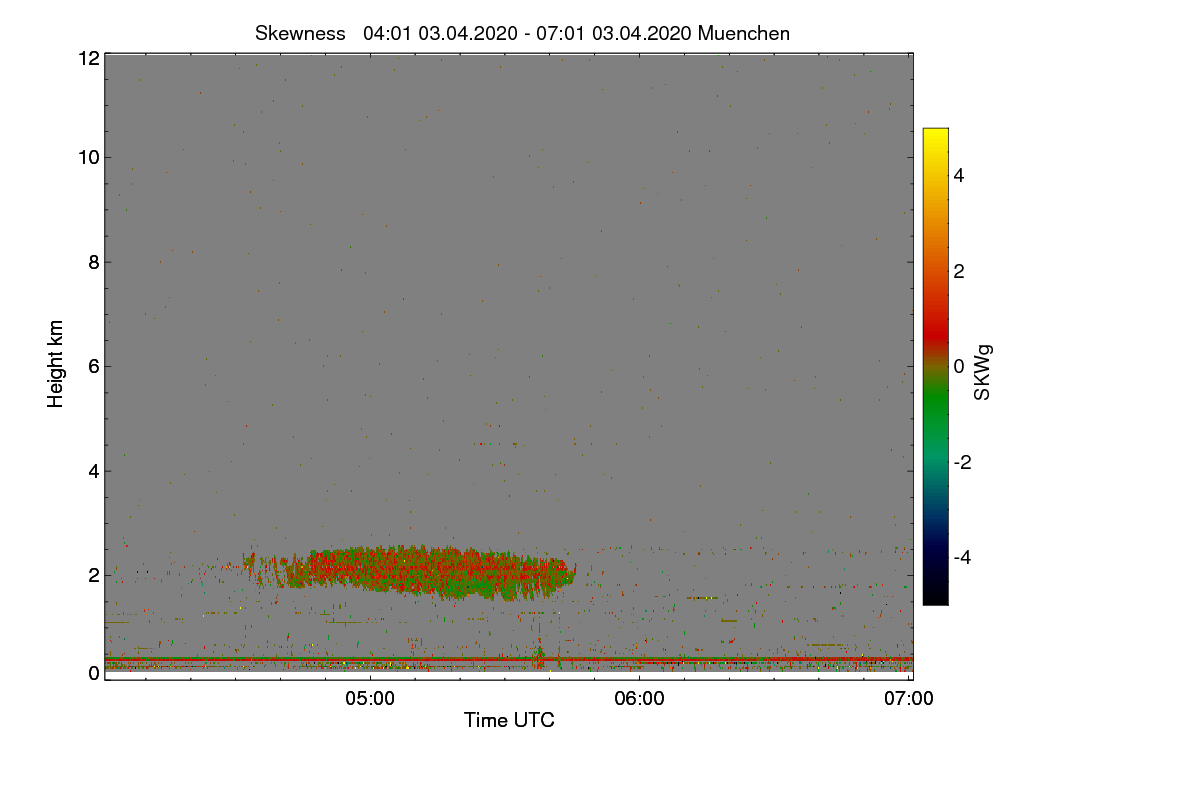Click the height tick label 0
Screen dimensions: 1200x800
pos(94,673)
